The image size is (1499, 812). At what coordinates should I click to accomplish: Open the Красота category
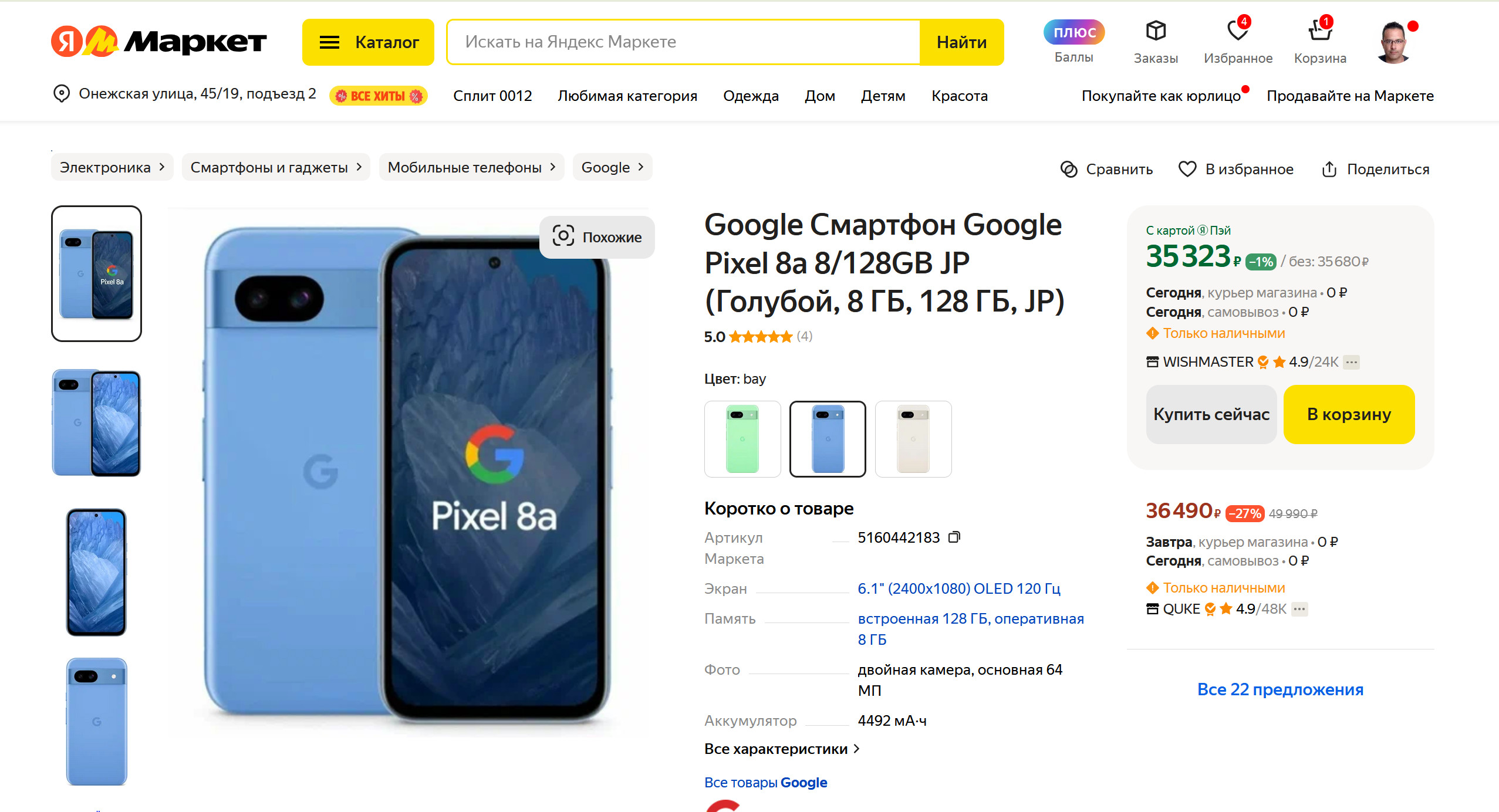pos(959,96)
